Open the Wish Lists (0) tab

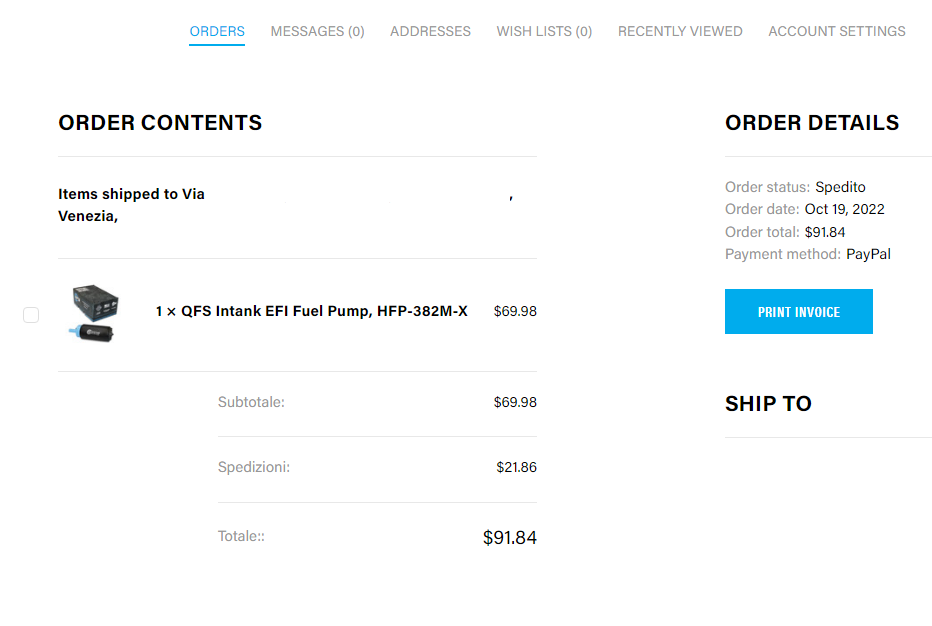tap(544, 31)
